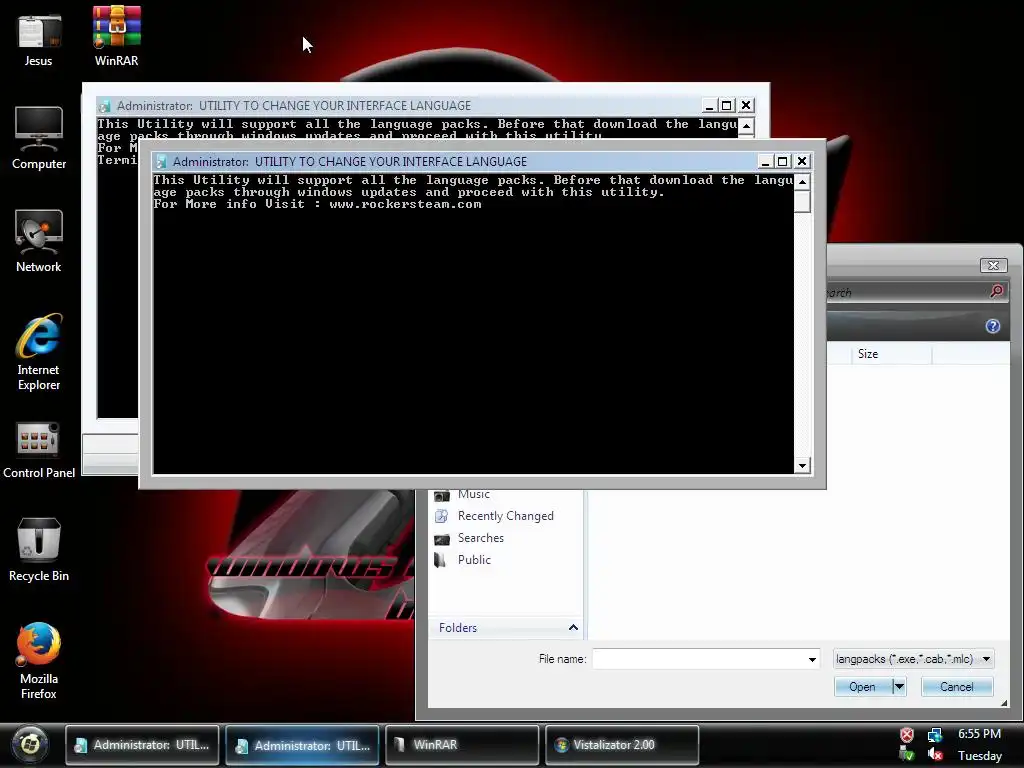Click the clock showing 6:55 PM

click(979, 734)
